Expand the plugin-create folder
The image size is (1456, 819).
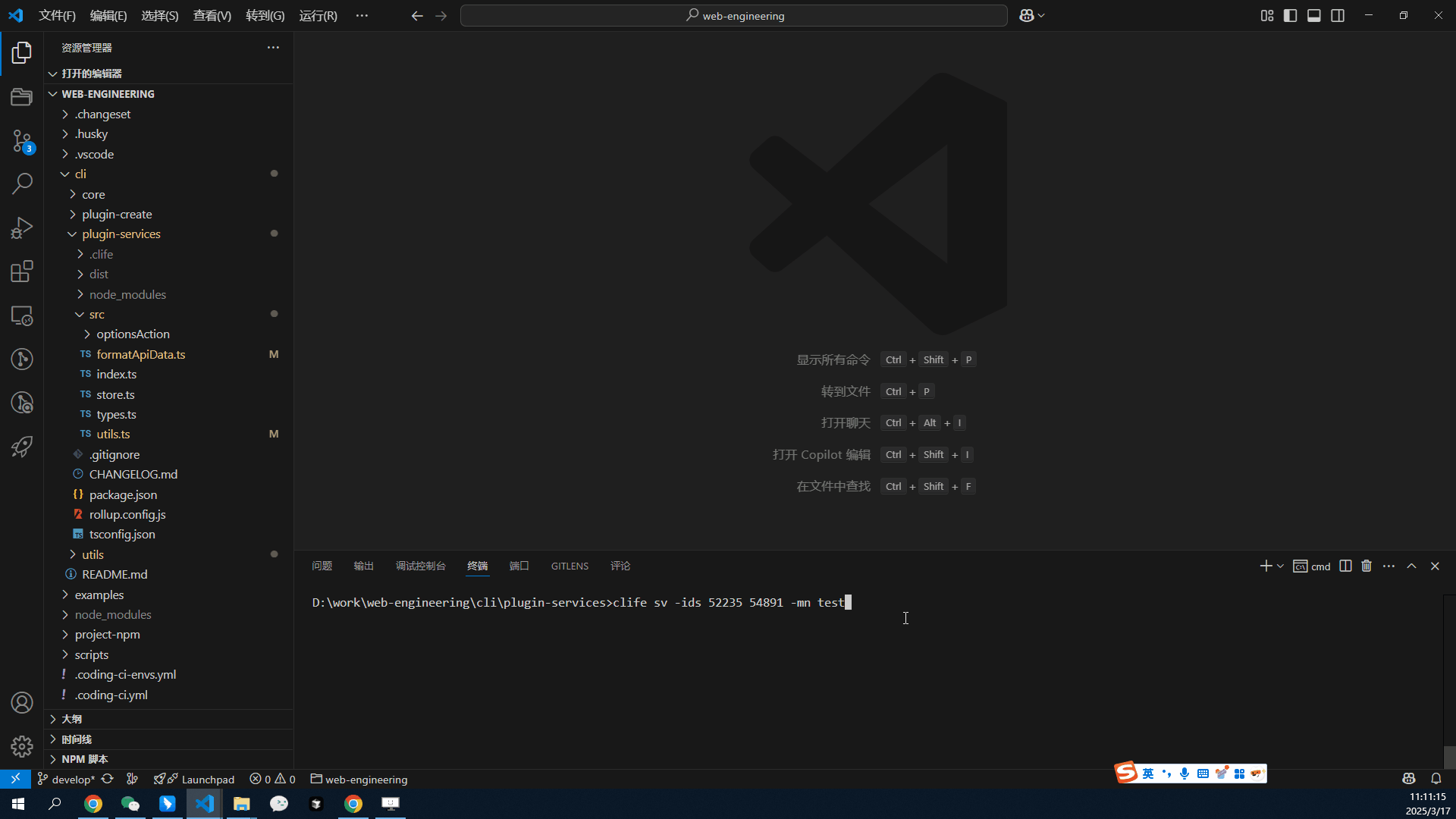point(117,214)
